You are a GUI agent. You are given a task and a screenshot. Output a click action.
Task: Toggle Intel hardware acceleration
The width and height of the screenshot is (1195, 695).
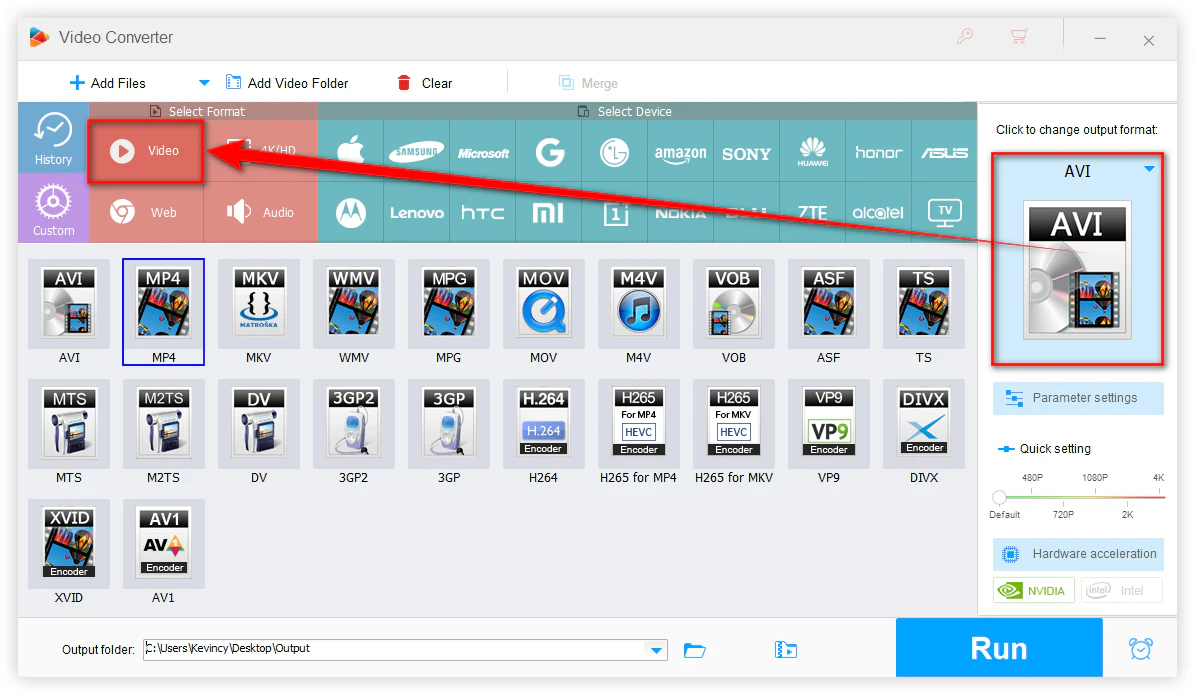(1121, 590)
